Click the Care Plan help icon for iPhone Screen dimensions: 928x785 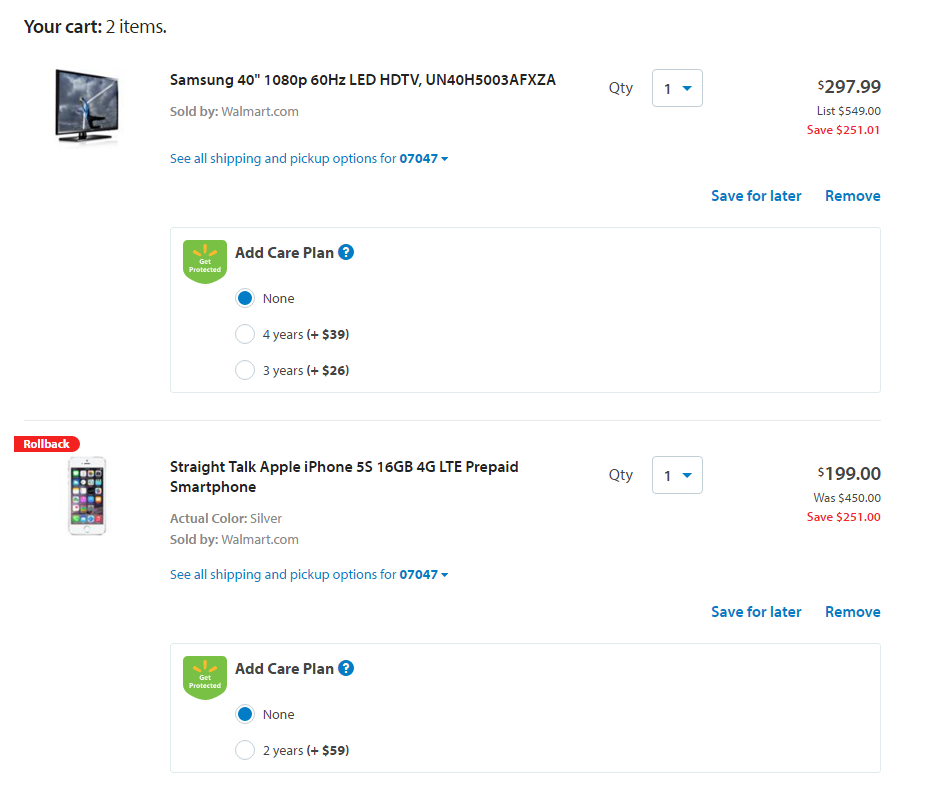tap(346, 668)
